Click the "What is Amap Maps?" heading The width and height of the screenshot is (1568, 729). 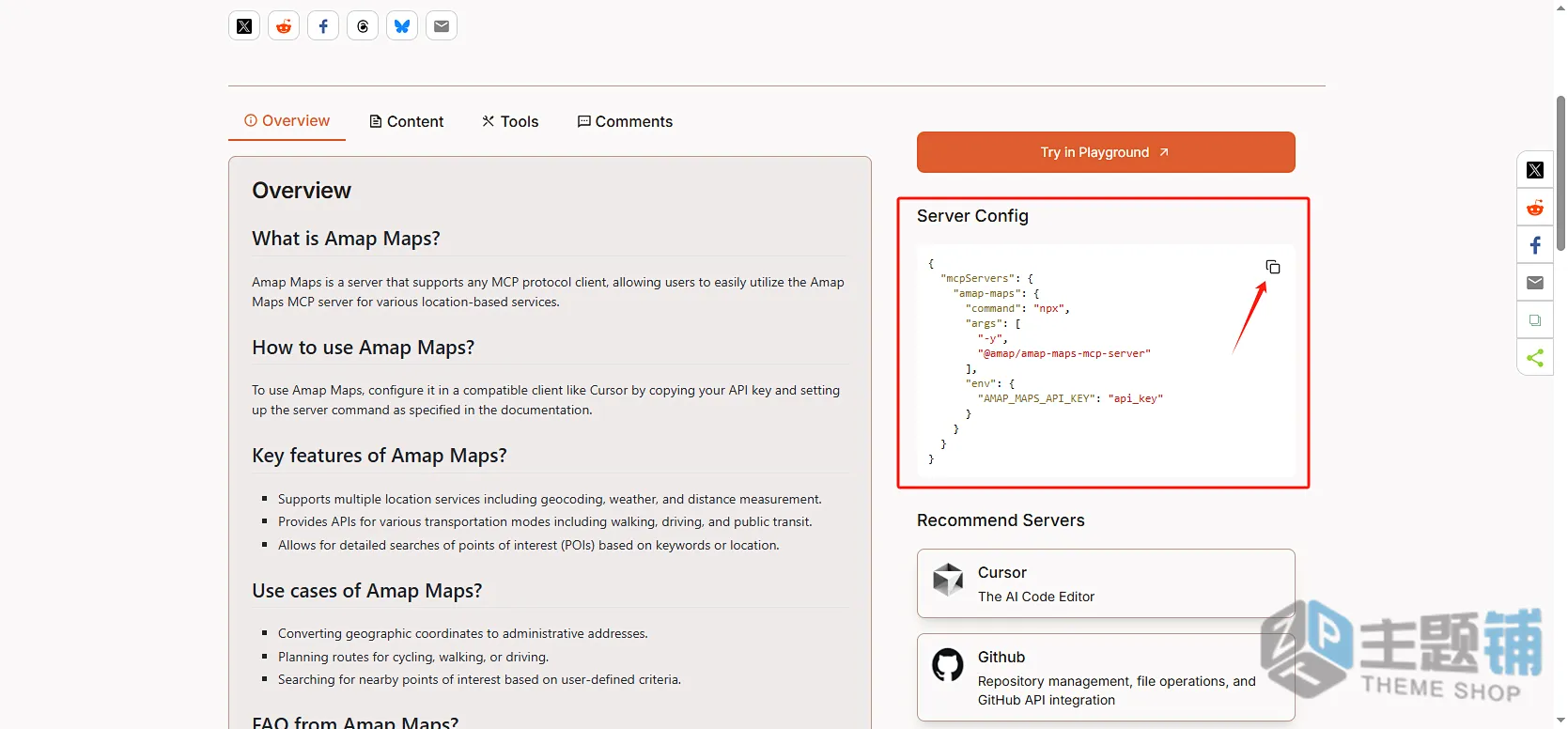346,239
